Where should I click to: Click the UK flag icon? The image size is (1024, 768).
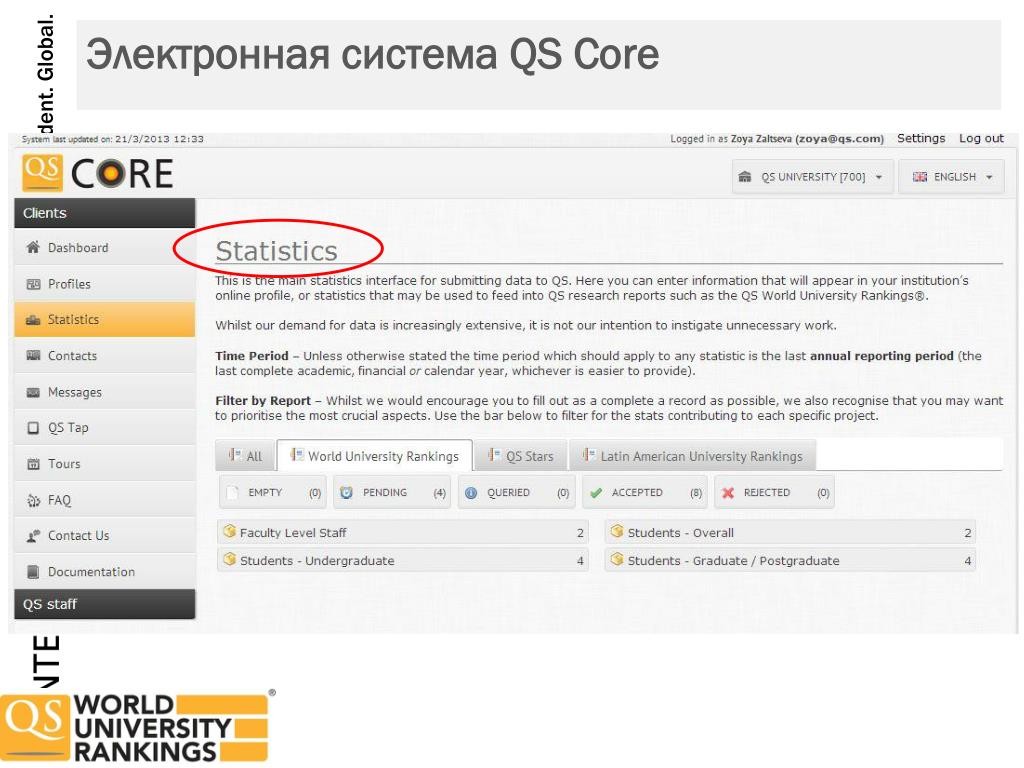(x=920, y=177)
